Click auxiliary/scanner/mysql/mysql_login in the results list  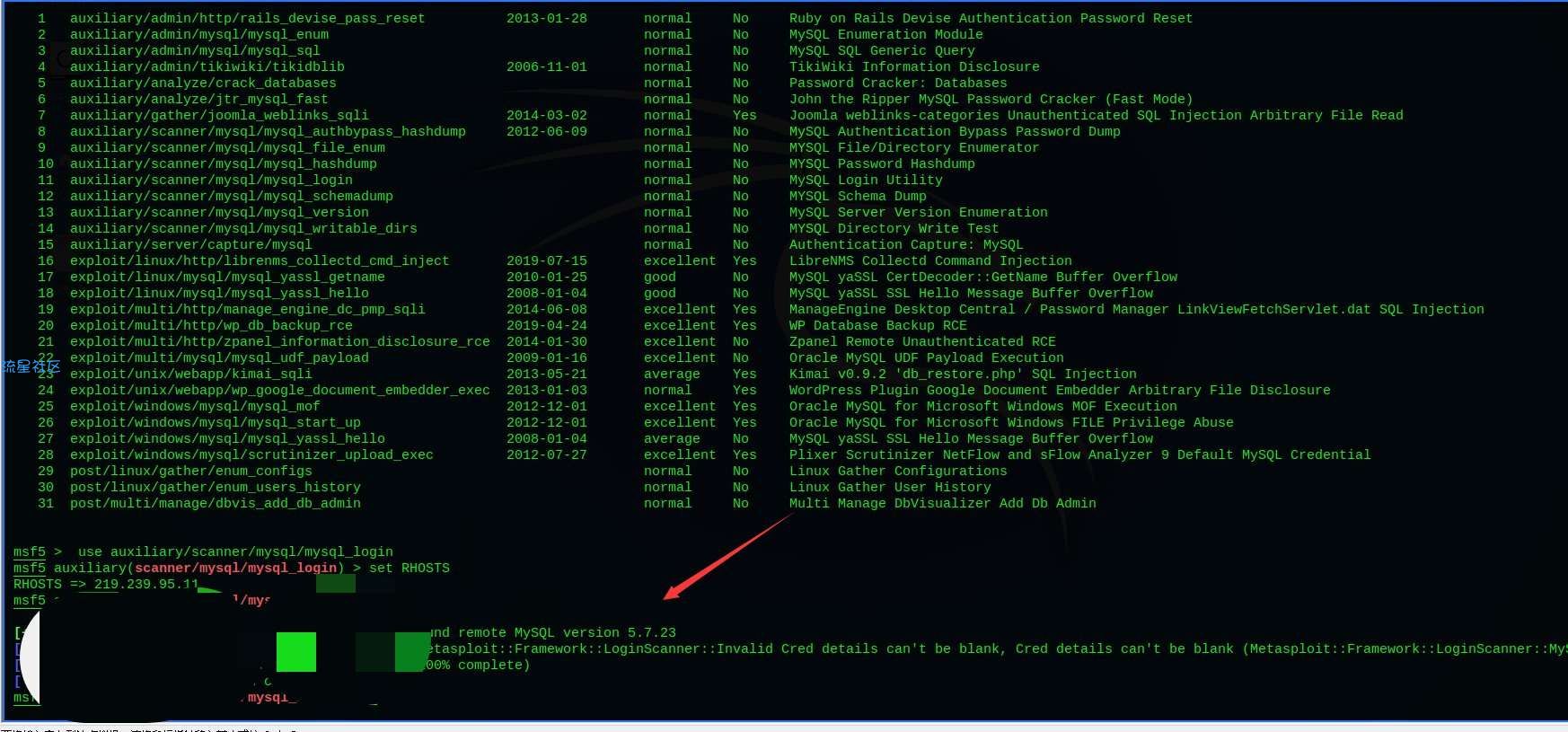coord(211,180)
